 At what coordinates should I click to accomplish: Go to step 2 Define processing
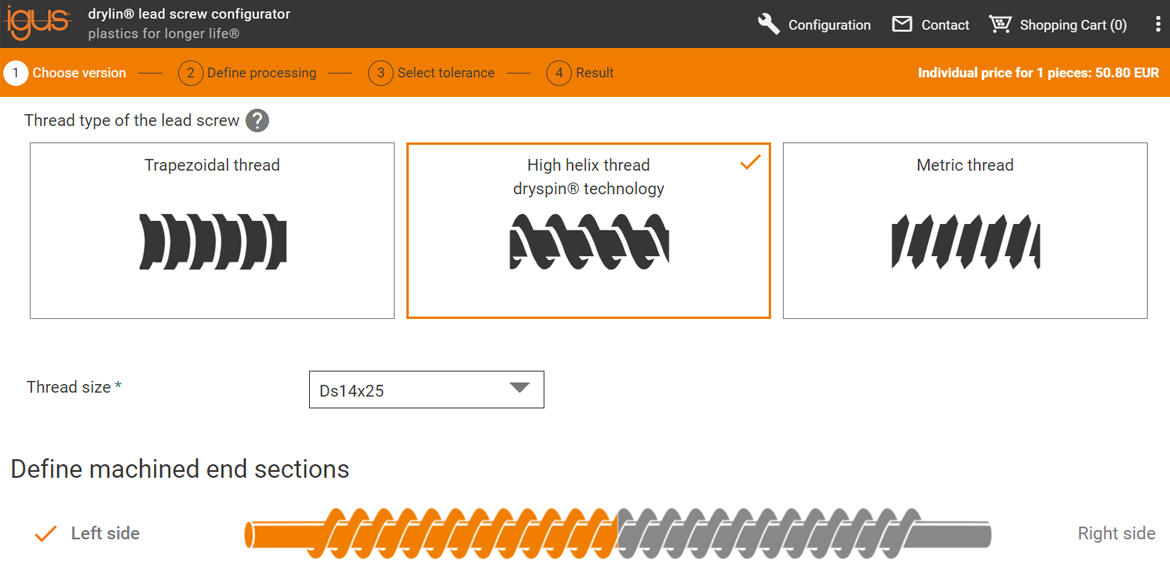point(248,73)
